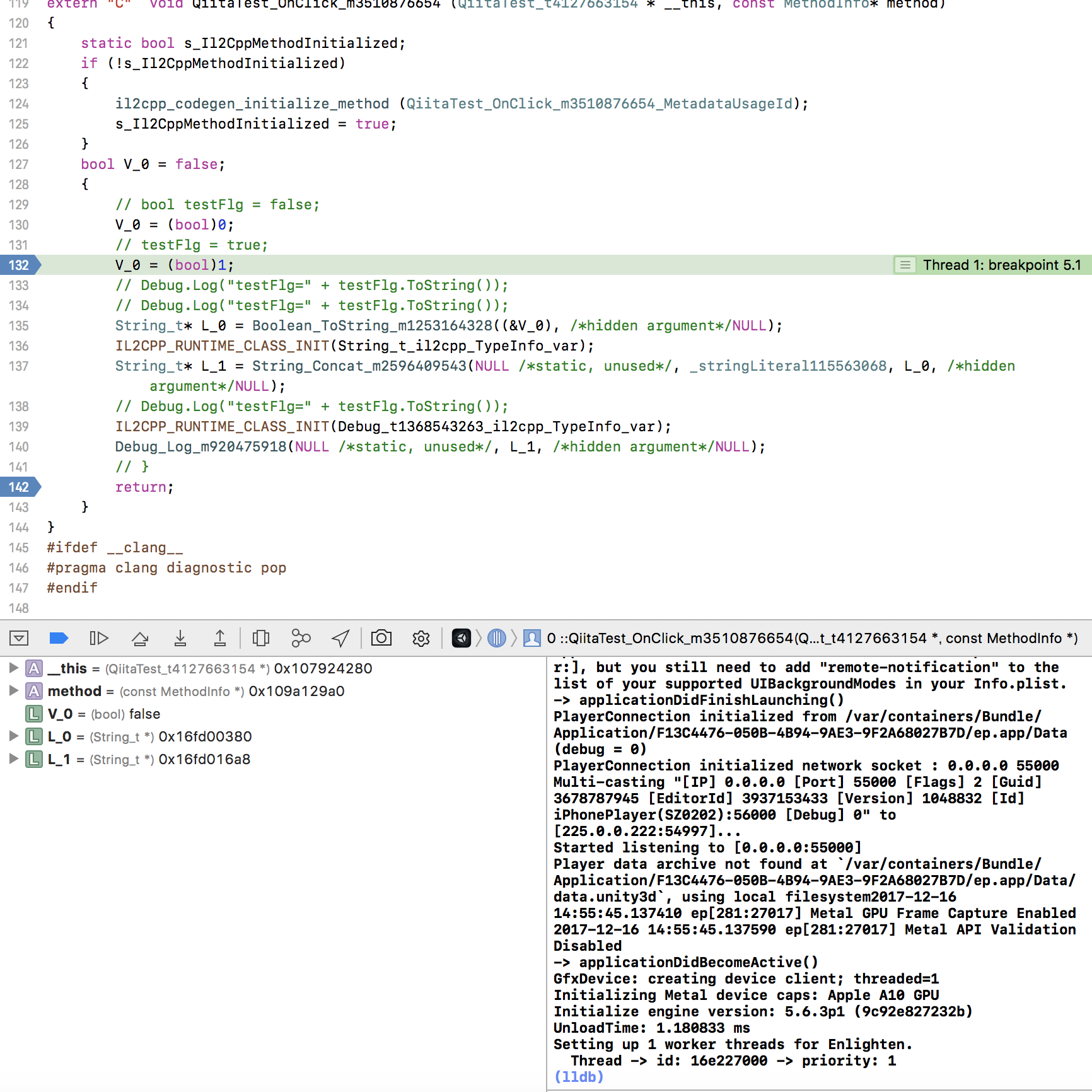1092x1092 pixels.
Task: Click the Step Over debug icon
Action: (x=140, y=639)
